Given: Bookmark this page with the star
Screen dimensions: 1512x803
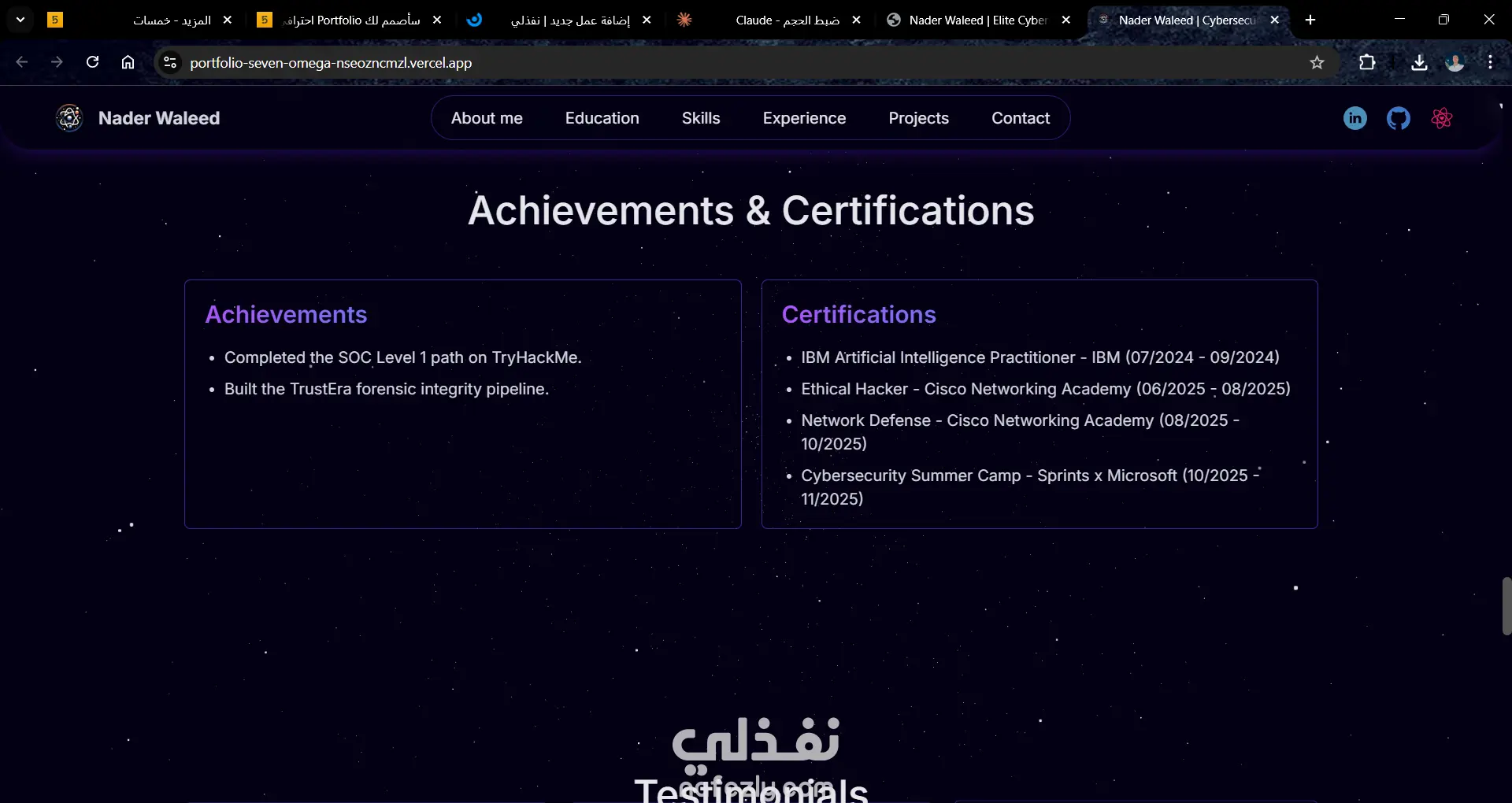Looking at the screenshot, I should (x=1317, y=62).
